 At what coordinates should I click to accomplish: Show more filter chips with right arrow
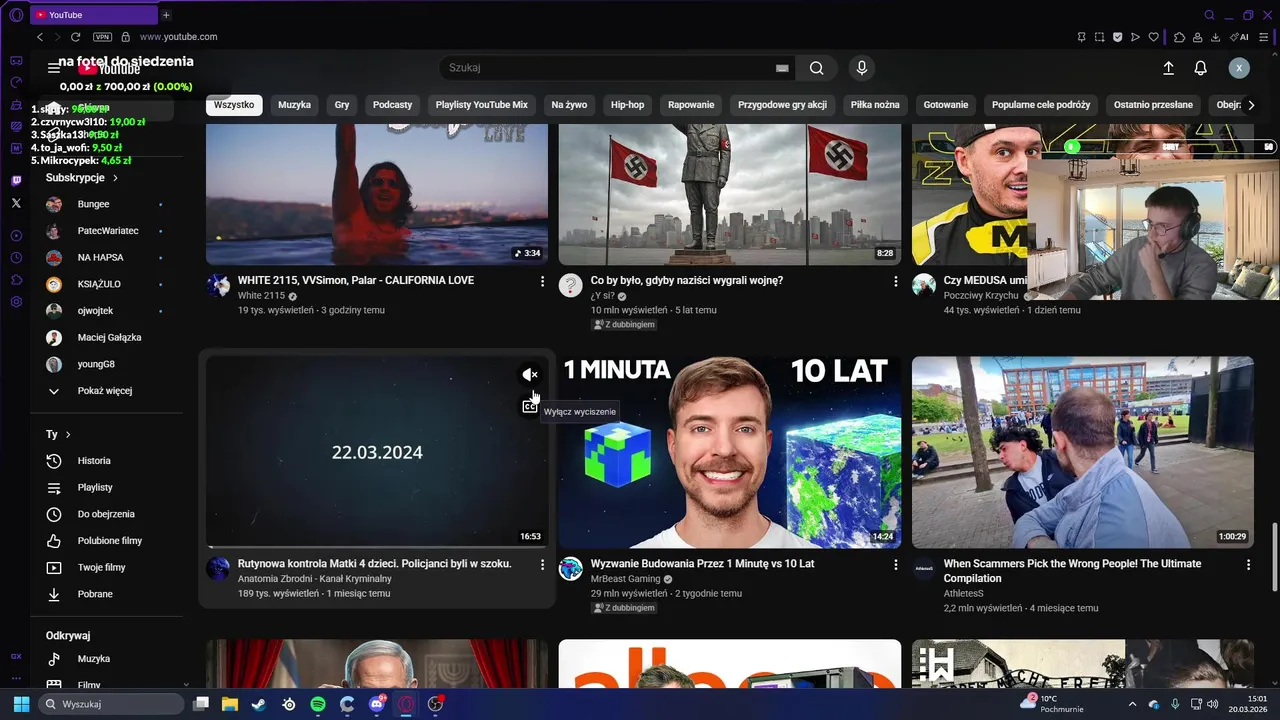tap(1250, 105)
